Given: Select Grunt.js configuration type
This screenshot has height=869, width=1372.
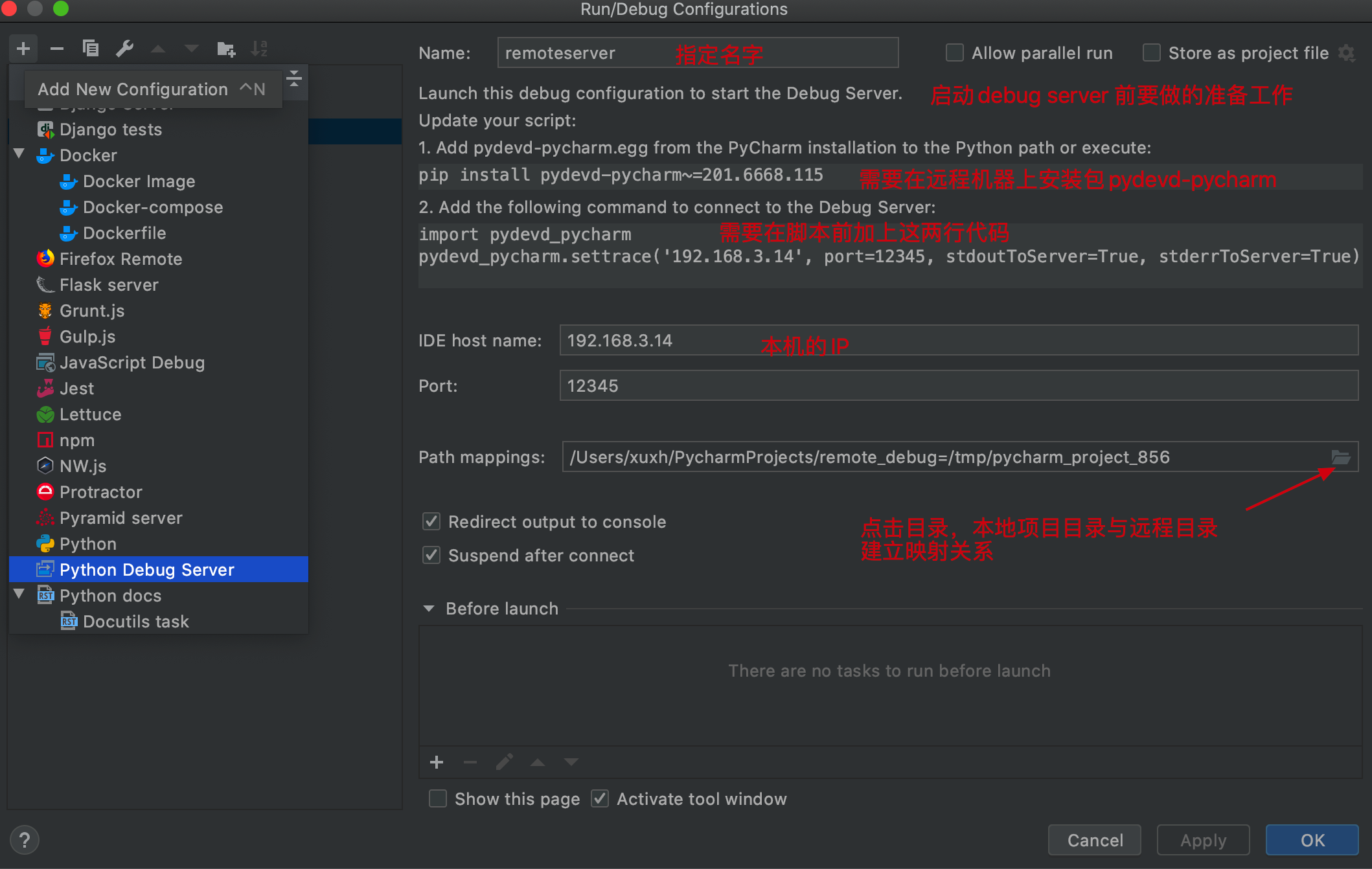Looking at the screenshot, I should (x=159, y=311).
